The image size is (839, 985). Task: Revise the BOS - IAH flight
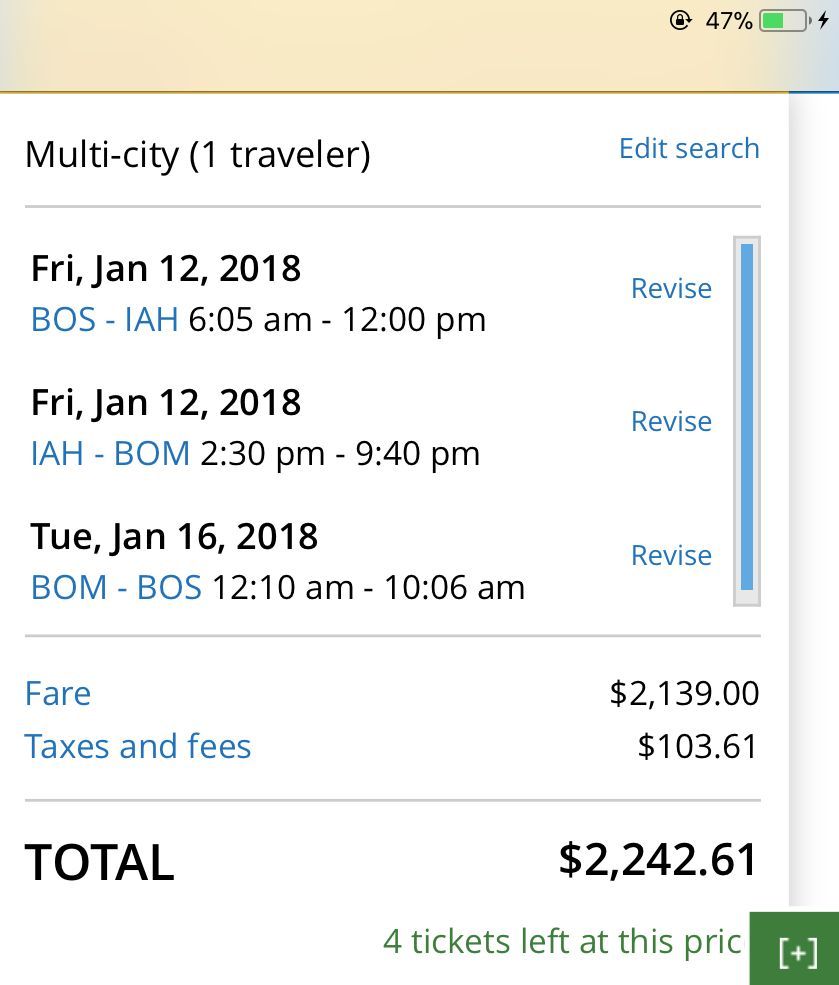pyautogui.click(x=671, y=289)
